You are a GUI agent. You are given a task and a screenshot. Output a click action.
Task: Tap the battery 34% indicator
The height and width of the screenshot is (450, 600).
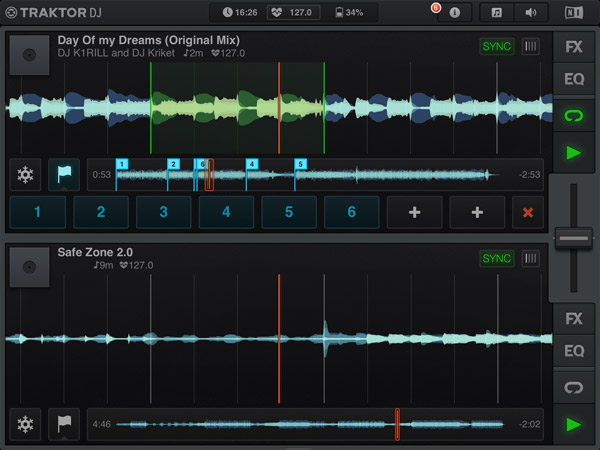(349, 13)
